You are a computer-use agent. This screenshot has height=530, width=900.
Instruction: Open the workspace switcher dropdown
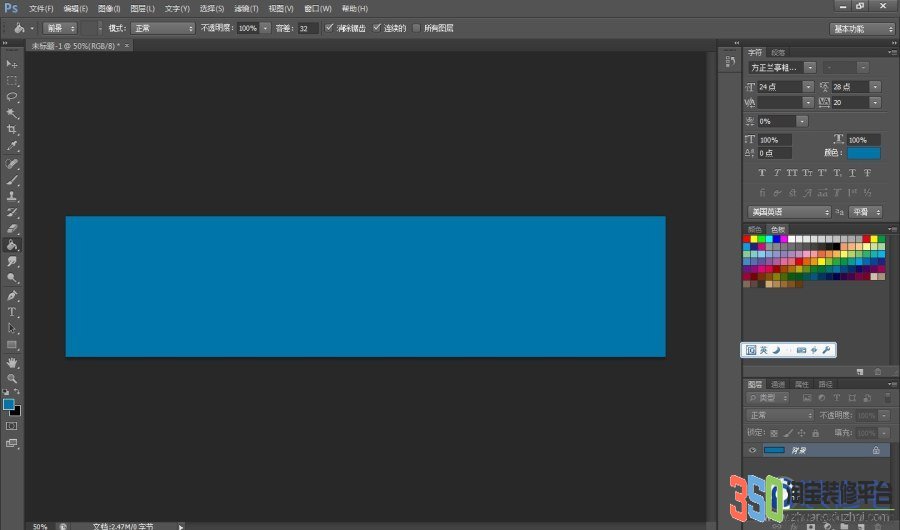coord(862,29)
